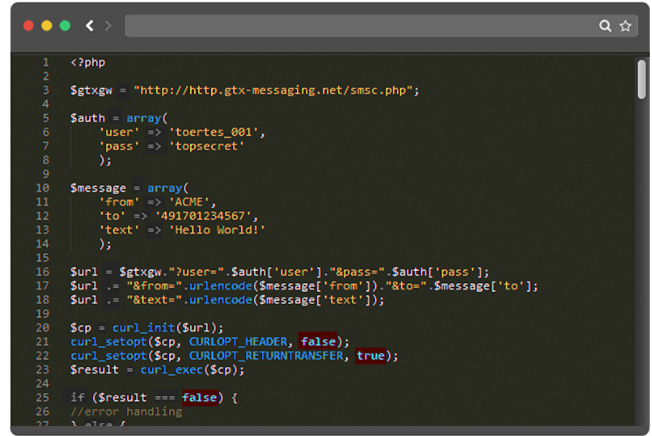Viewport: 652px width, 436px height.
Task: Click the browser forward arrow
Action: click(108, 26)
